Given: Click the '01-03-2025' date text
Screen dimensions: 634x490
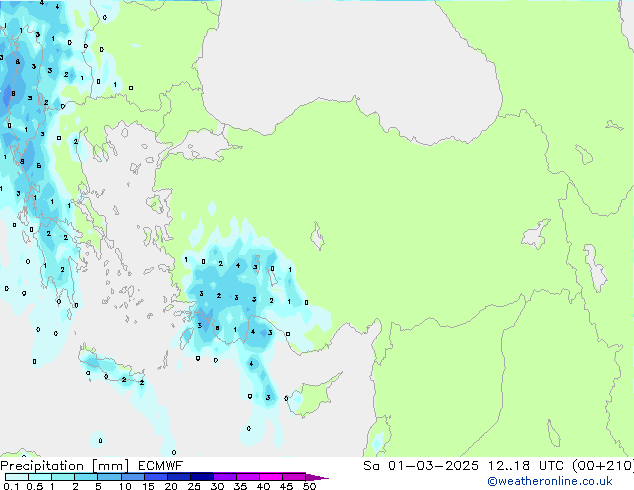Looking at the screenshot, I should coord(433,466).
